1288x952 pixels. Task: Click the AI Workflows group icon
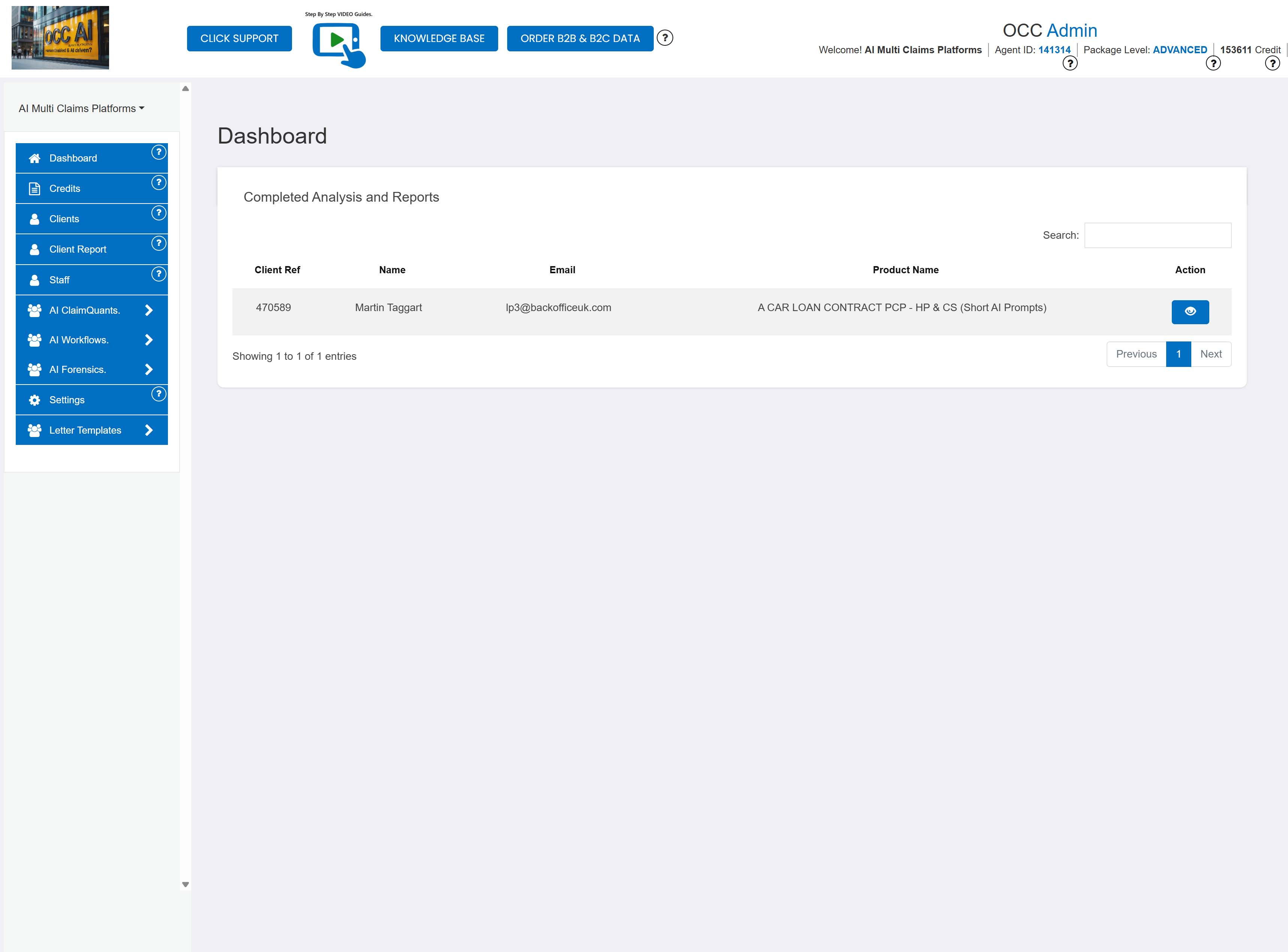point(34,340)
